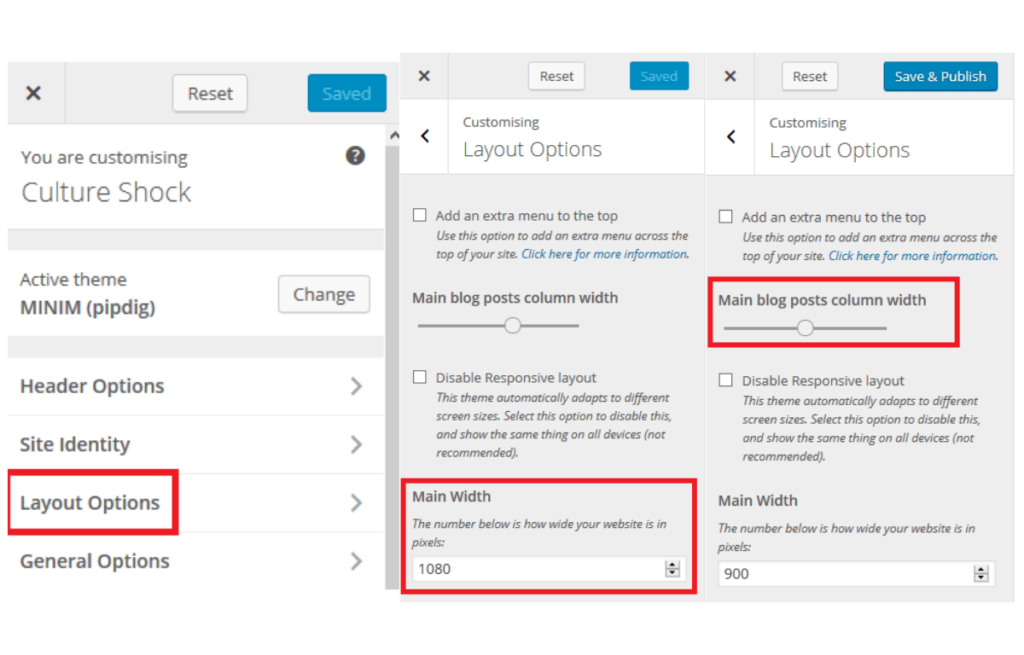Click the Main Width field showing 1080
Viewport: 1024px width, 655px height.
(549, 569)
